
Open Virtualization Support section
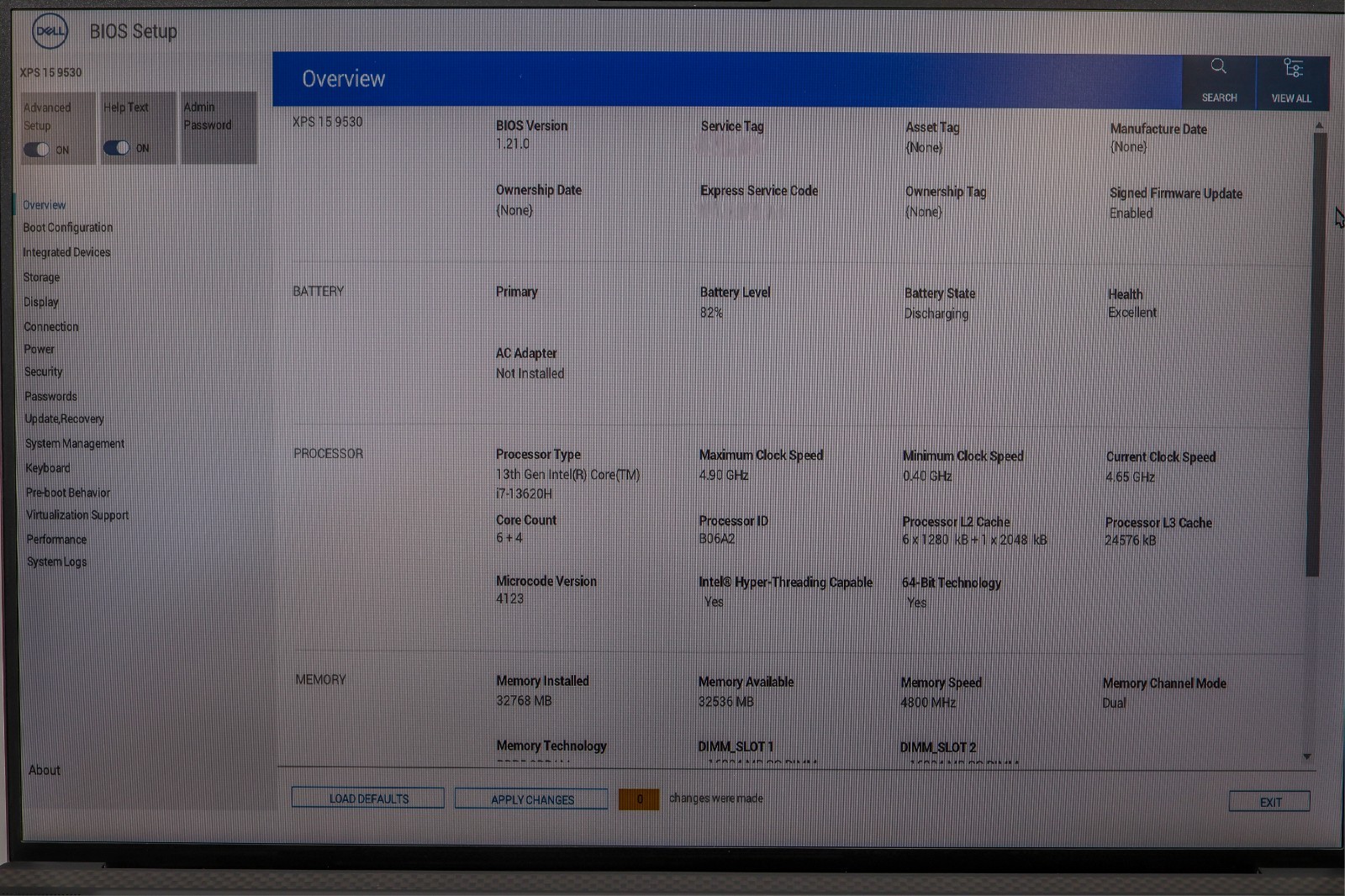tap(77, 515)
